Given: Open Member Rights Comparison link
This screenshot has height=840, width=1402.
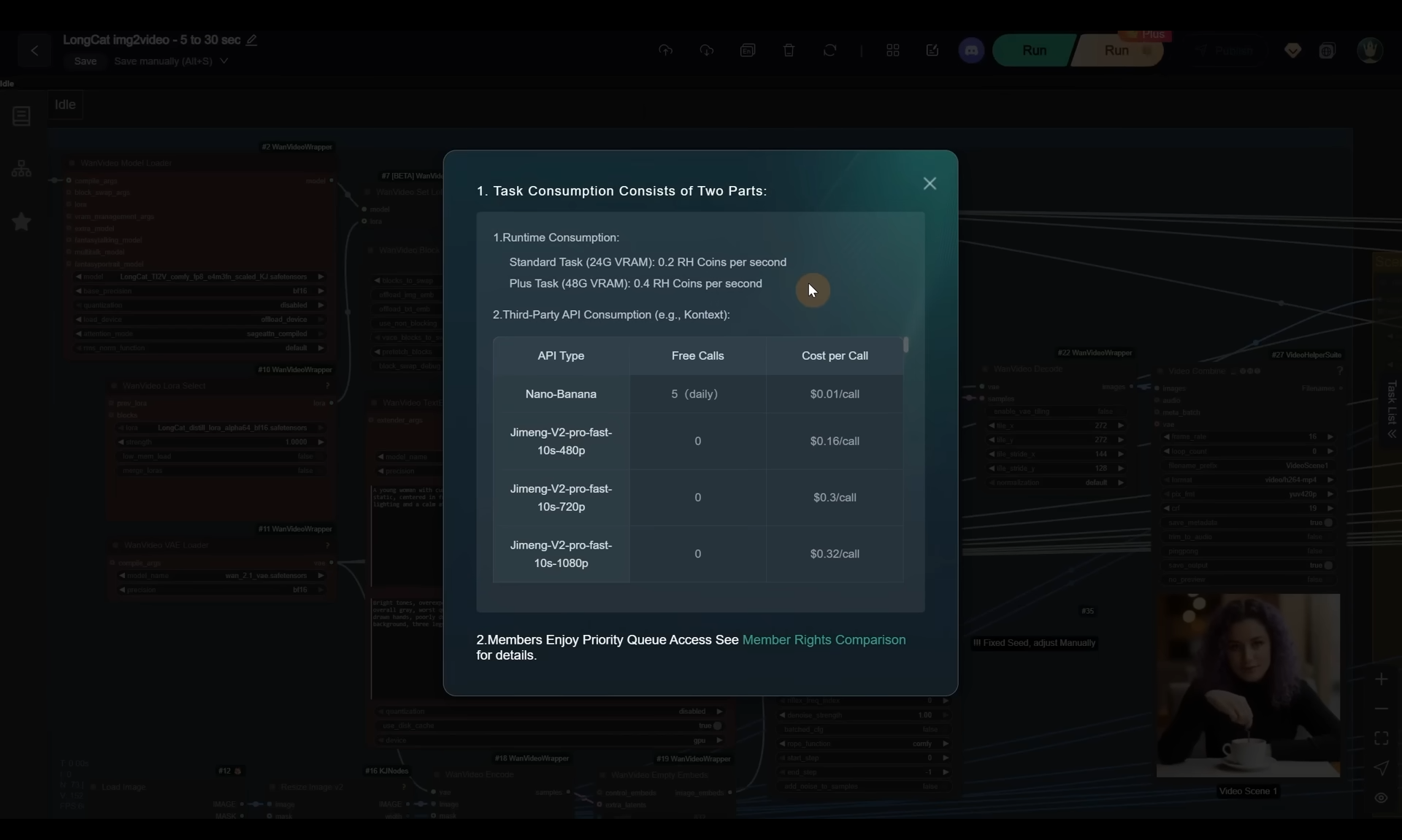Looking at the screenshot, I should click(x=823, y=640).
